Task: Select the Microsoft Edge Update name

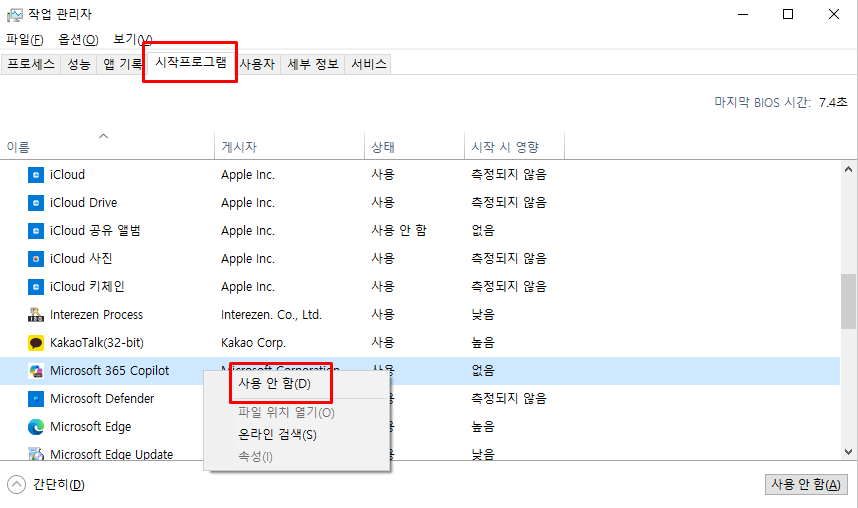Action: pos(112,454)
